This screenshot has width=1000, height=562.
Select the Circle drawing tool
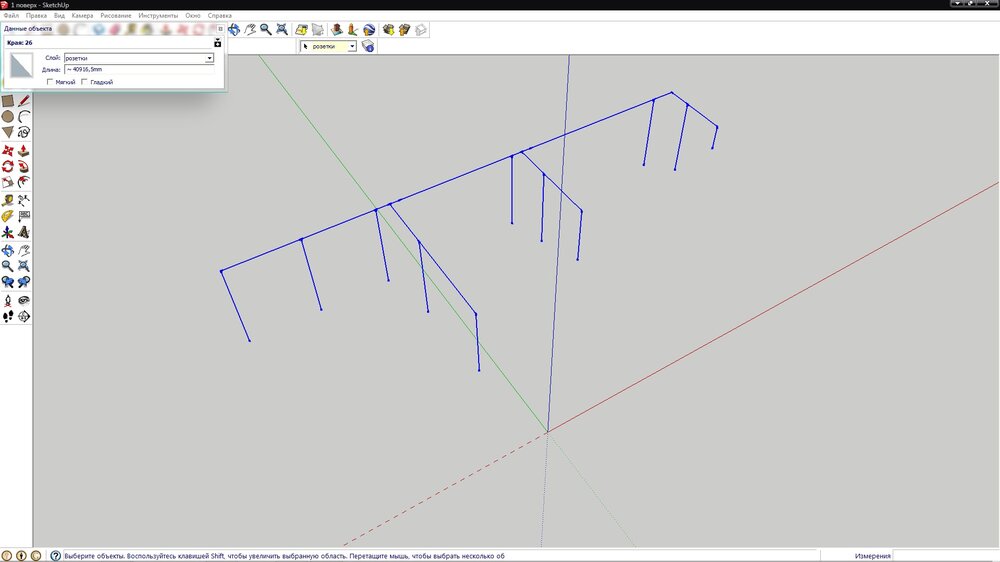[x=8, y=116]
